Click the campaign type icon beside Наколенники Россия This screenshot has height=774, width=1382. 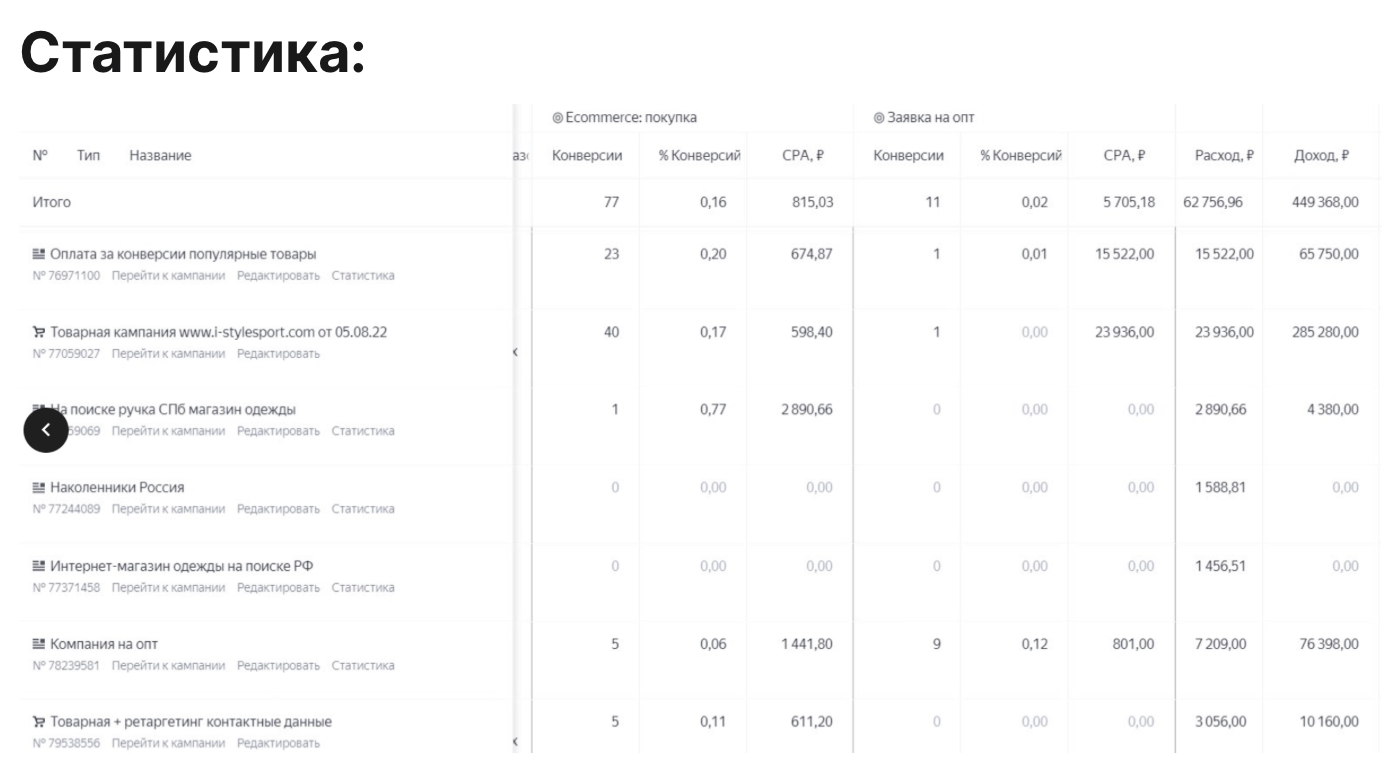click(x=39, y=488)
